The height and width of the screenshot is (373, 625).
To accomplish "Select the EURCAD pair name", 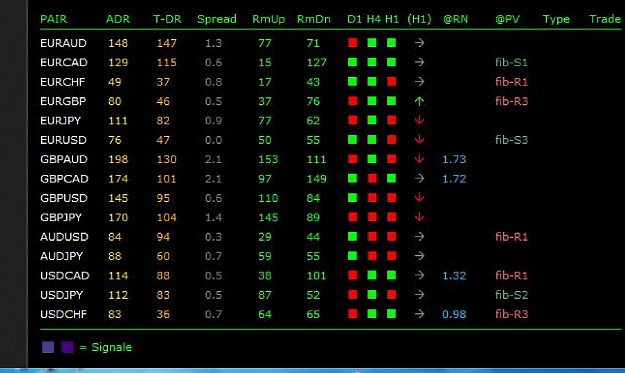I will [64, 63].
